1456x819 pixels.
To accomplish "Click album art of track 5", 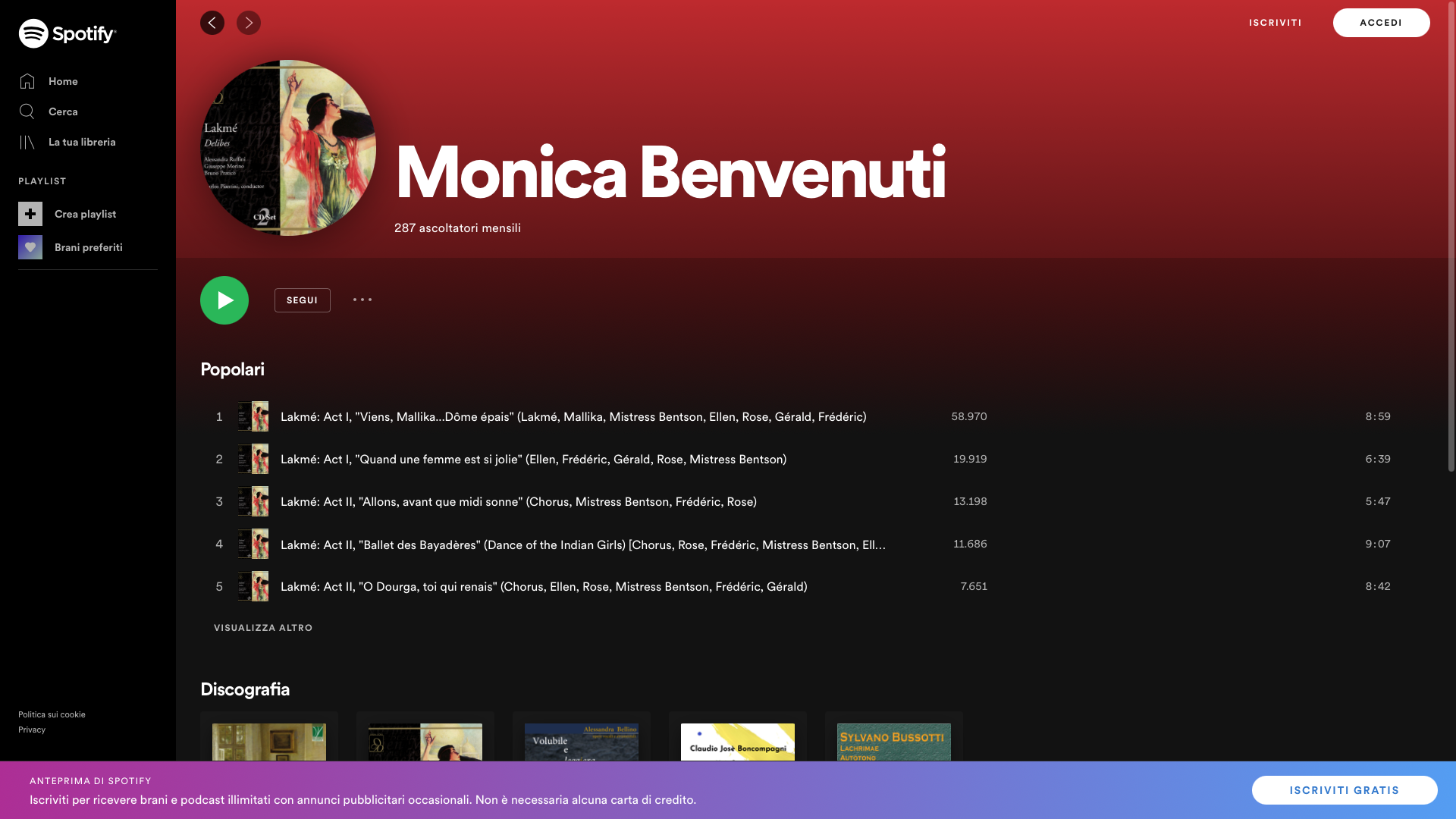I will [253, 586].
